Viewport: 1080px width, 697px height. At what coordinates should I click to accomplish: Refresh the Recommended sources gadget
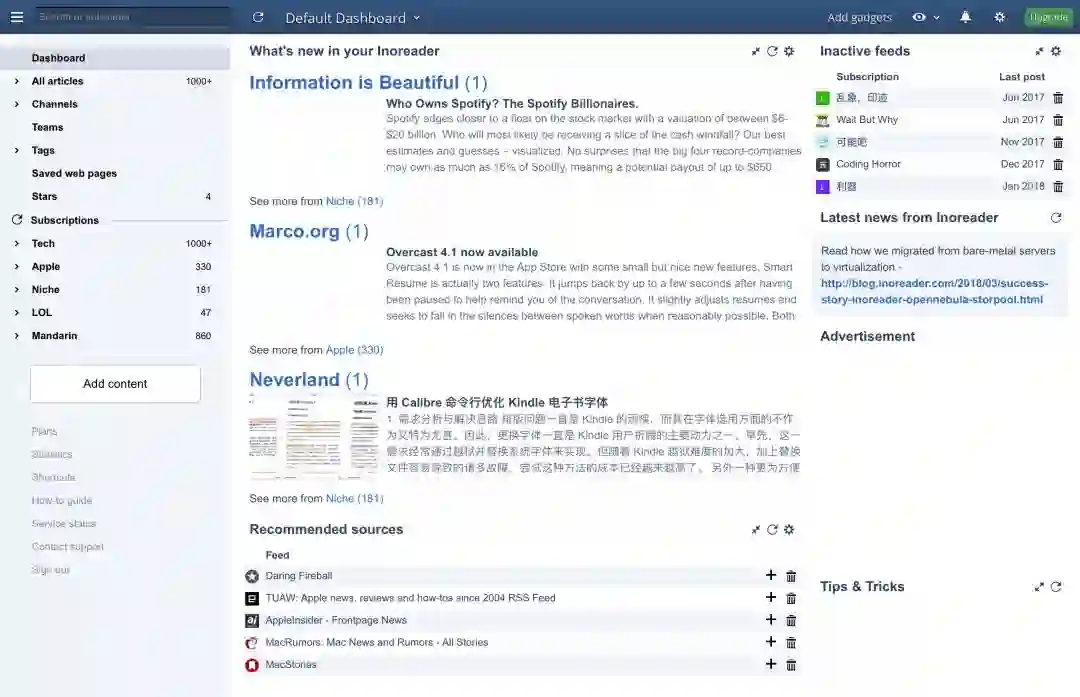pyautogui.click(x=772, y=530)
